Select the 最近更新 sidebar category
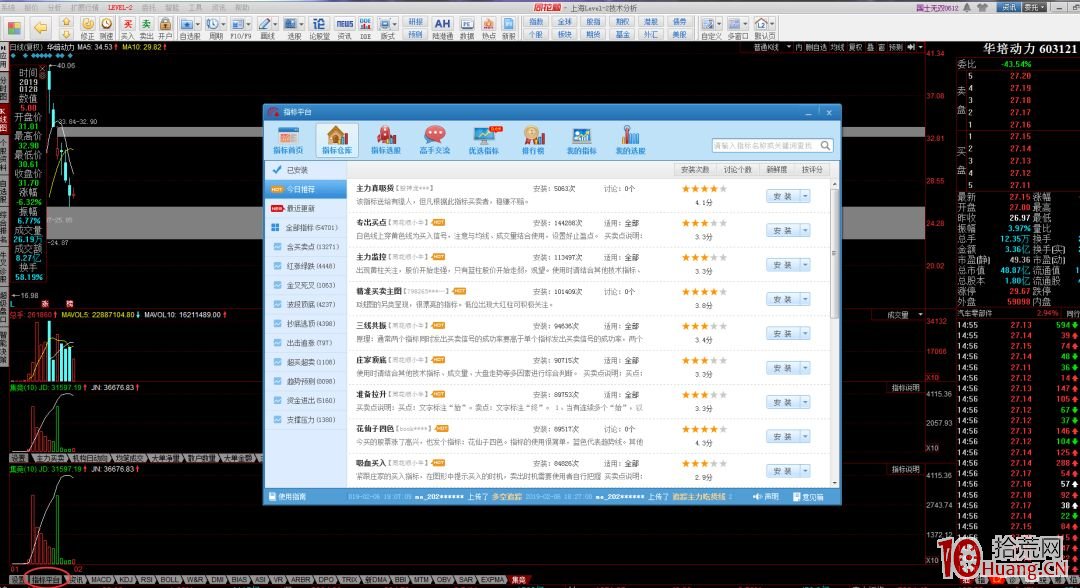1080x588 pixels. tap(306, 208)
